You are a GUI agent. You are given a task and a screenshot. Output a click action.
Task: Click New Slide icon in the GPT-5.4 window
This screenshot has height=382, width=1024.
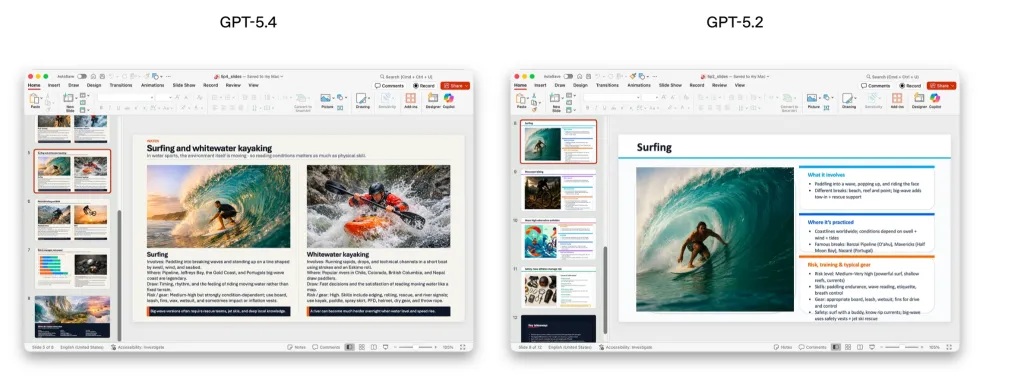69,101
